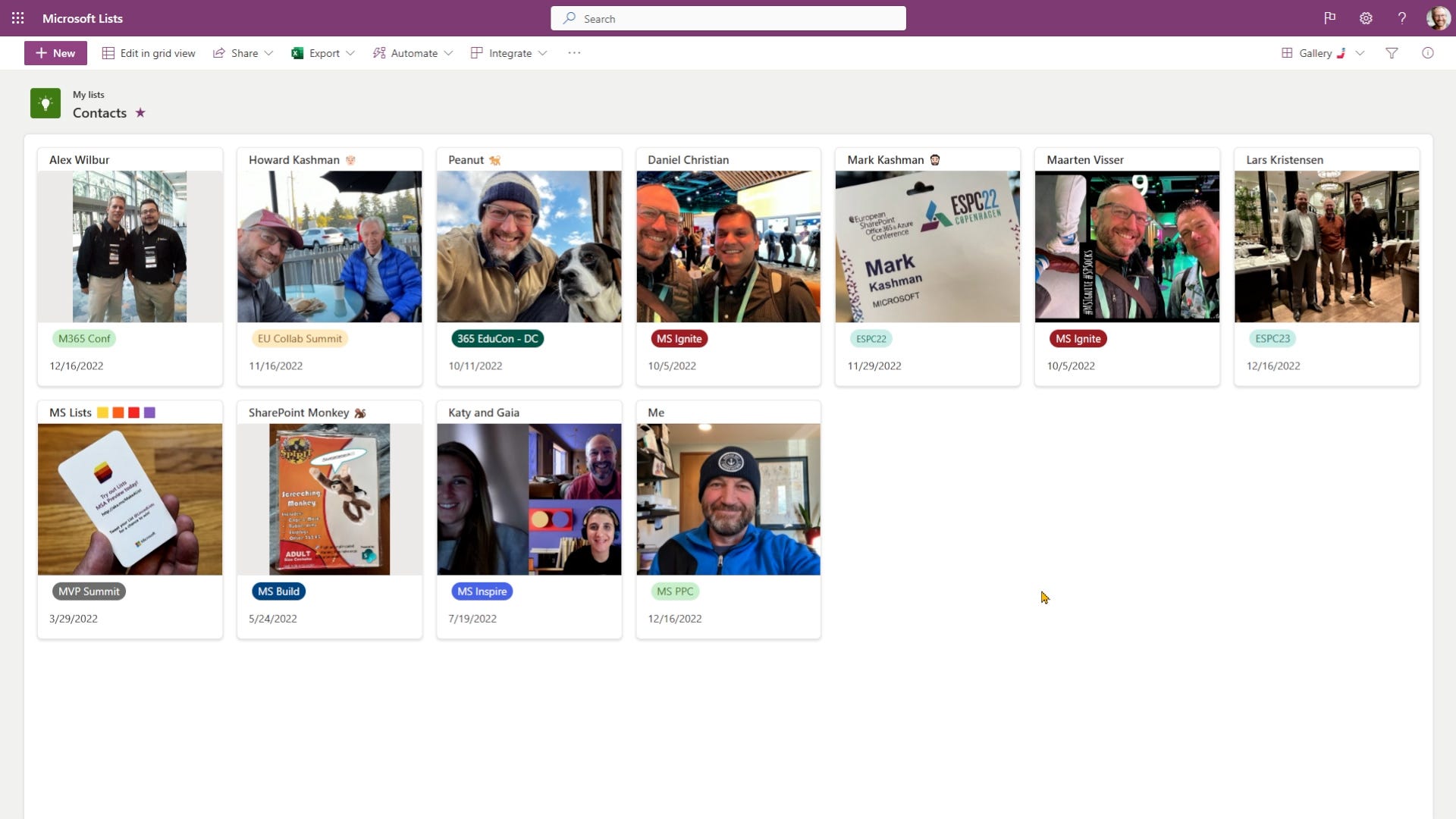The width and height of the screenshot is (1456, 819).
Task: Click the My lists breadcrumb
Action: click(x=88, y=94)
